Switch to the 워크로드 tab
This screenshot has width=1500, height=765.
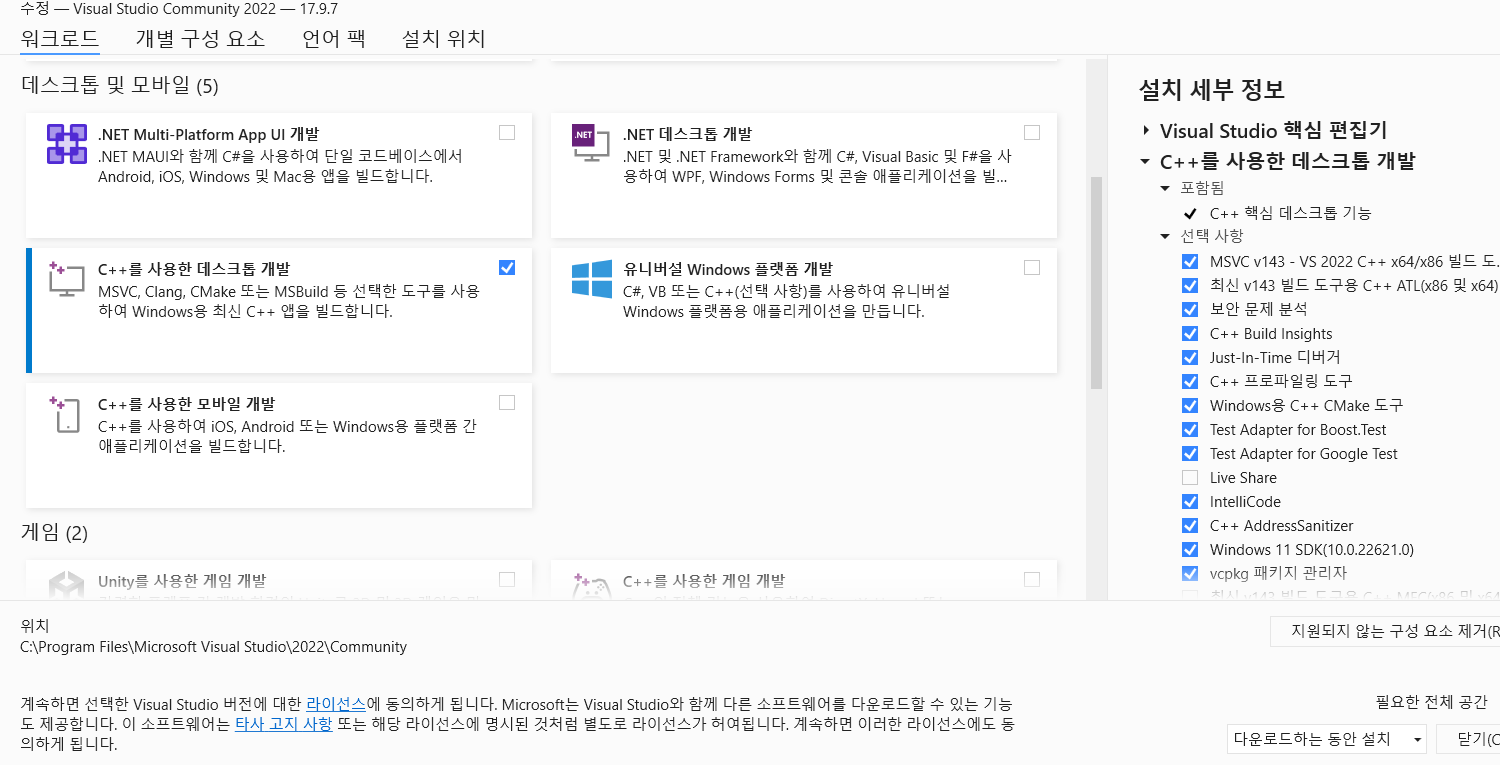59,39
